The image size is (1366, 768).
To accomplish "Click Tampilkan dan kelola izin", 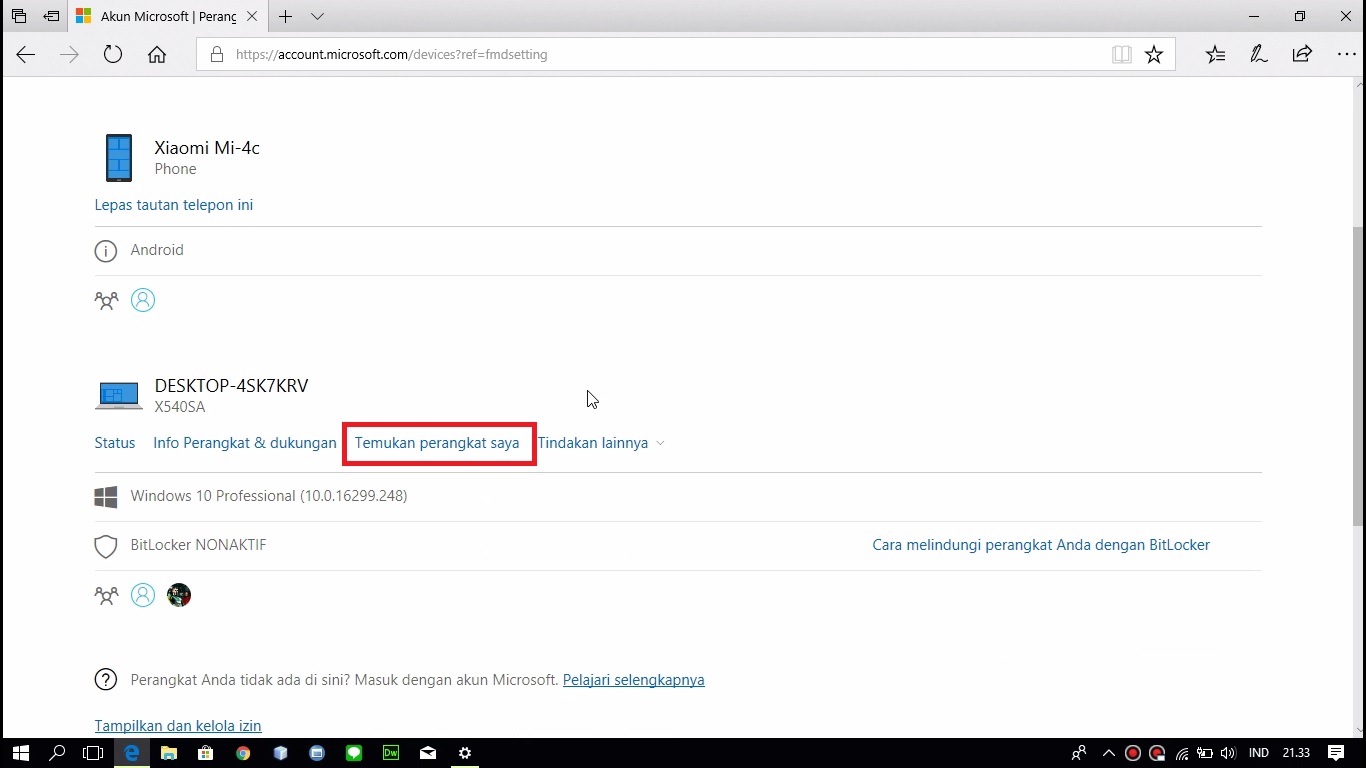I will point(178,726).
